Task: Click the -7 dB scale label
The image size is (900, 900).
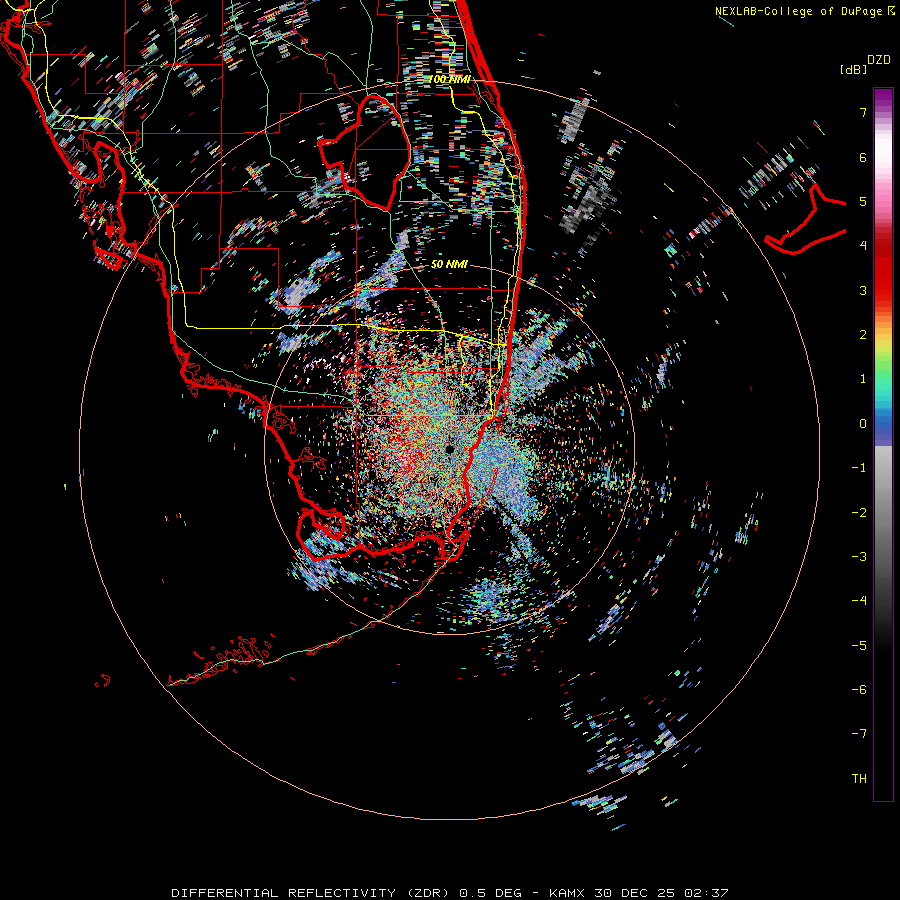Action: (x=859, y=734)
